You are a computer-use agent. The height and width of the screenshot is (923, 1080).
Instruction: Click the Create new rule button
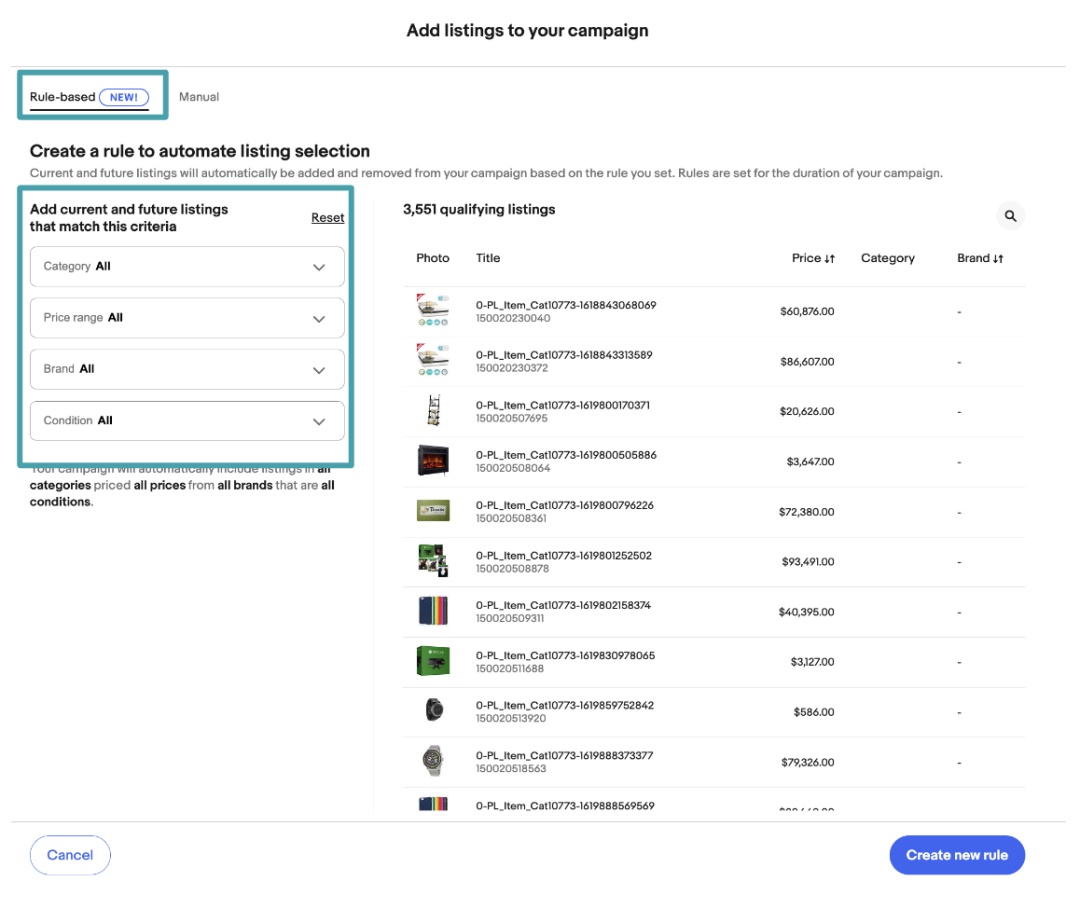point(957,855)
